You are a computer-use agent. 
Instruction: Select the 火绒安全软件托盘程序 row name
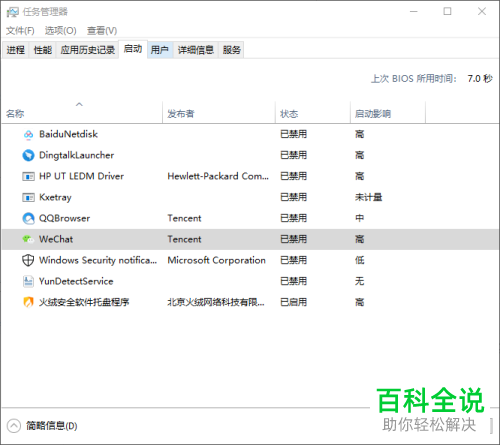(x=84, y=302)
